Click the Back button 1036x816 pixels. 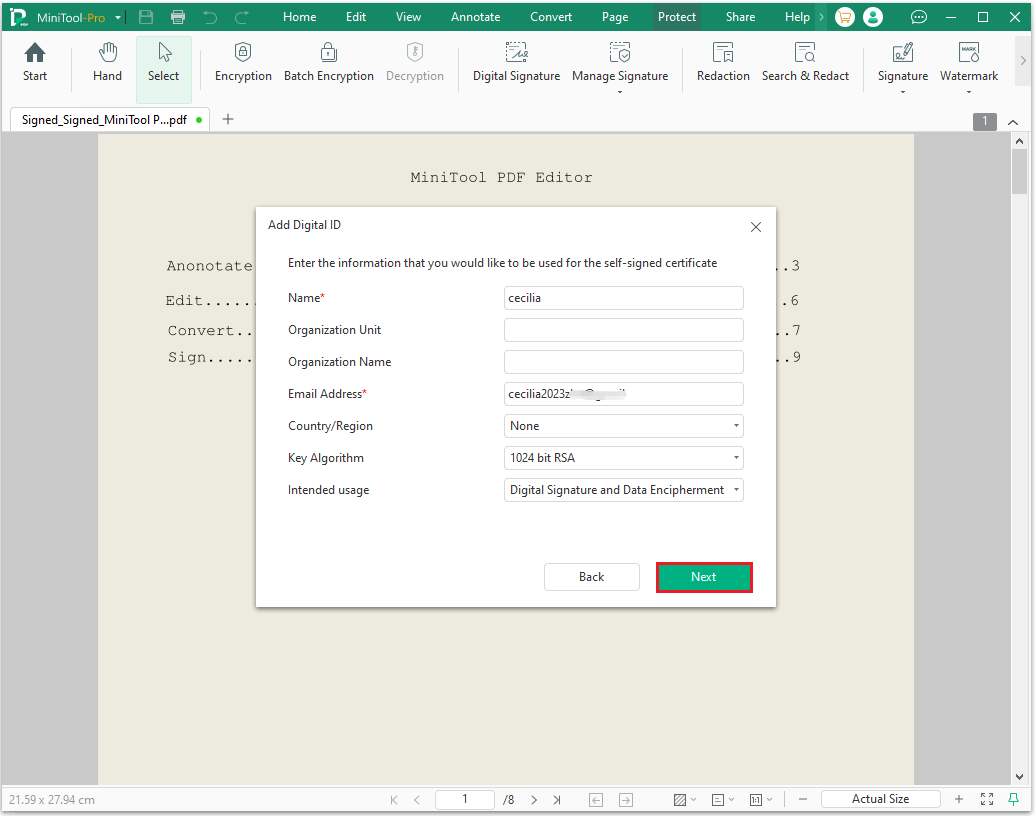pos(591,577)
